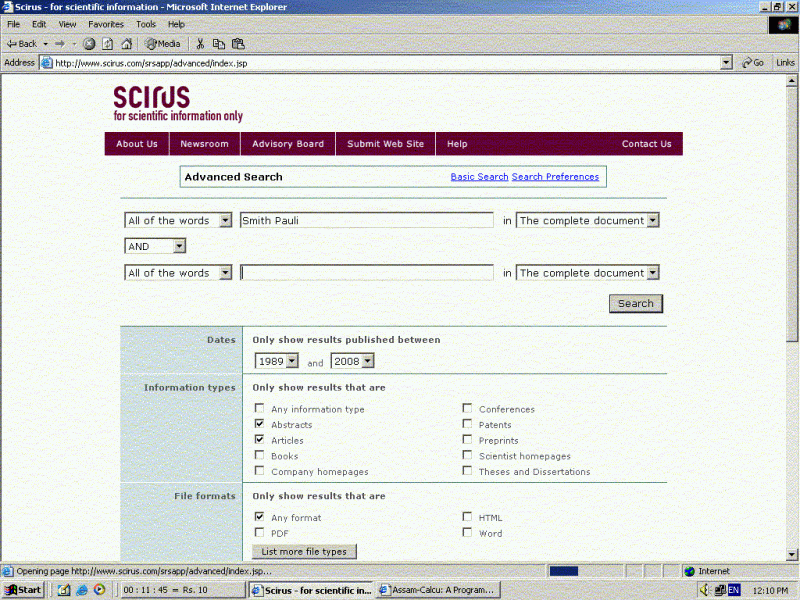Viewport: 800px width, 600px height.
Task: Click the Internet zone globe in status bar
Action: click(x=690, y=571)
